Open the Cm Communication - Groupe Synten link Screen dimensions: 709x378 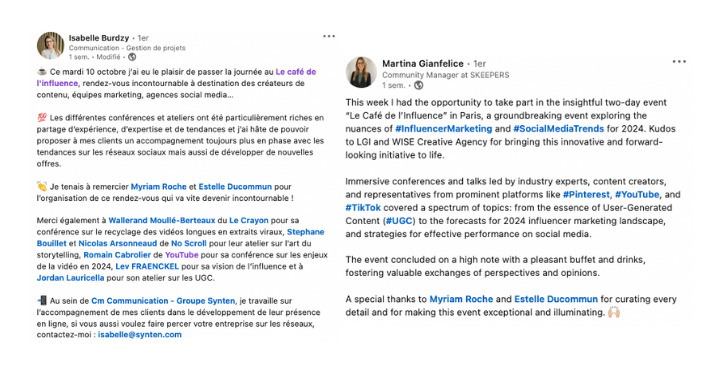163,301
